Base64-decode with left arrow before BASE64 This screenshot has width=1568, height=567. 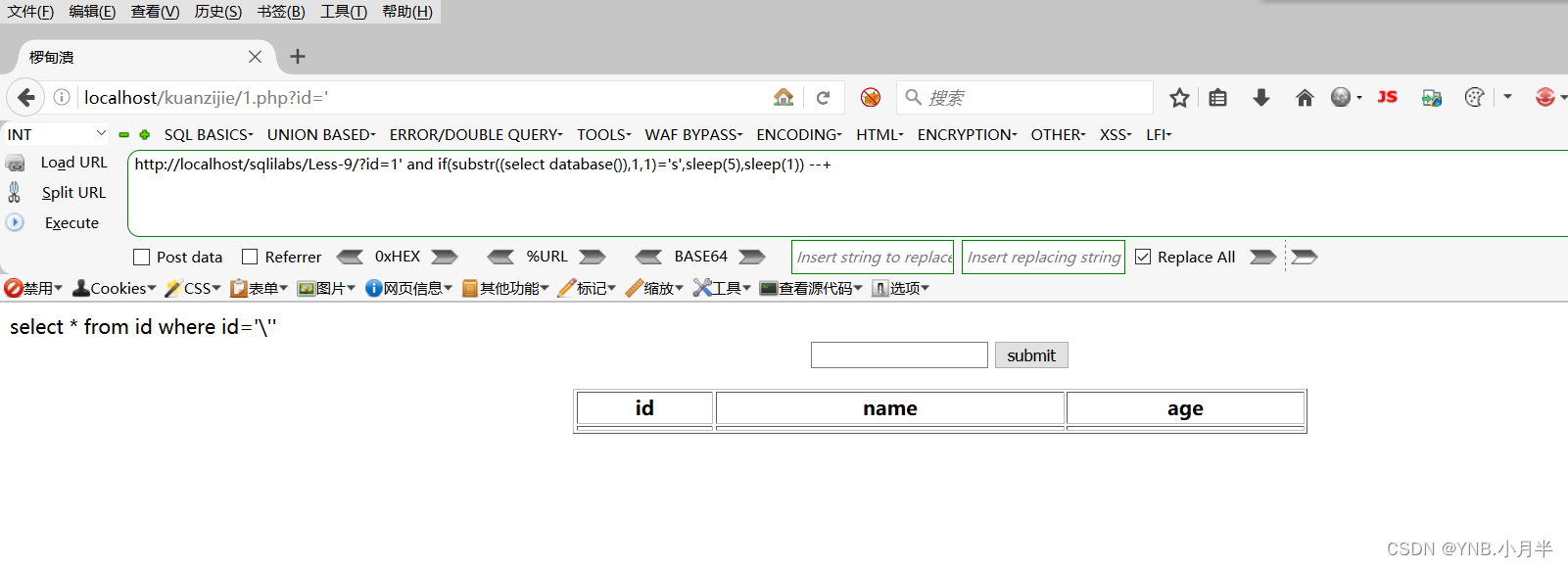click(648, 257)
